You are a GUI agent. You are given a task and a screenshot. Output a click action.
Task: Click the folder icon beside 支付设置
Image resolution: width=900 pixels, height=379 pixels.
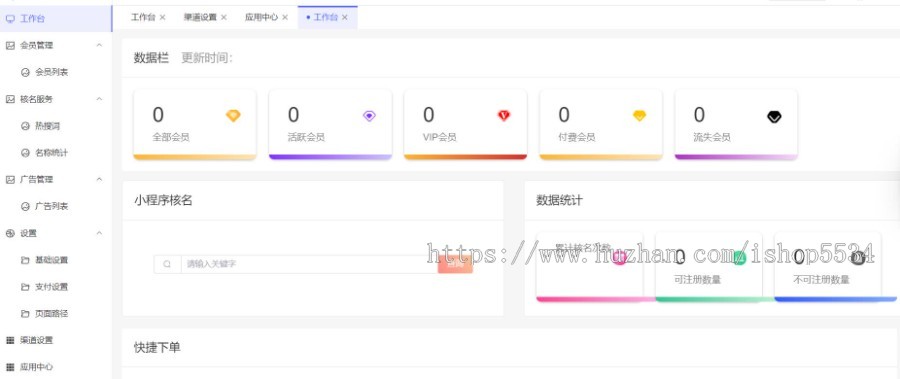click(25, 287)
